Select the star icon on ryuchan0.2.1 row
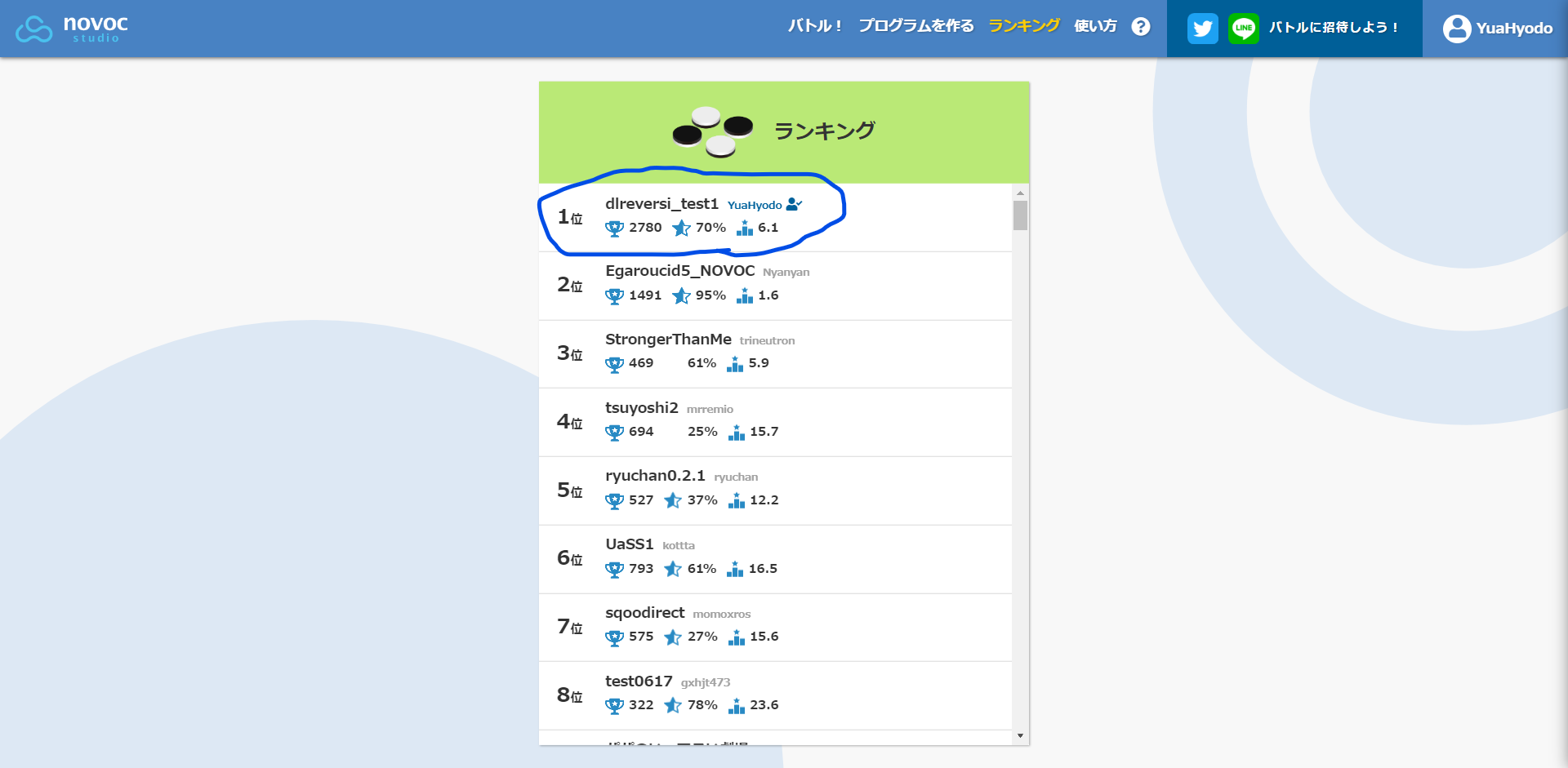Viewport: 1568px width, 768px height. (673, 500)
